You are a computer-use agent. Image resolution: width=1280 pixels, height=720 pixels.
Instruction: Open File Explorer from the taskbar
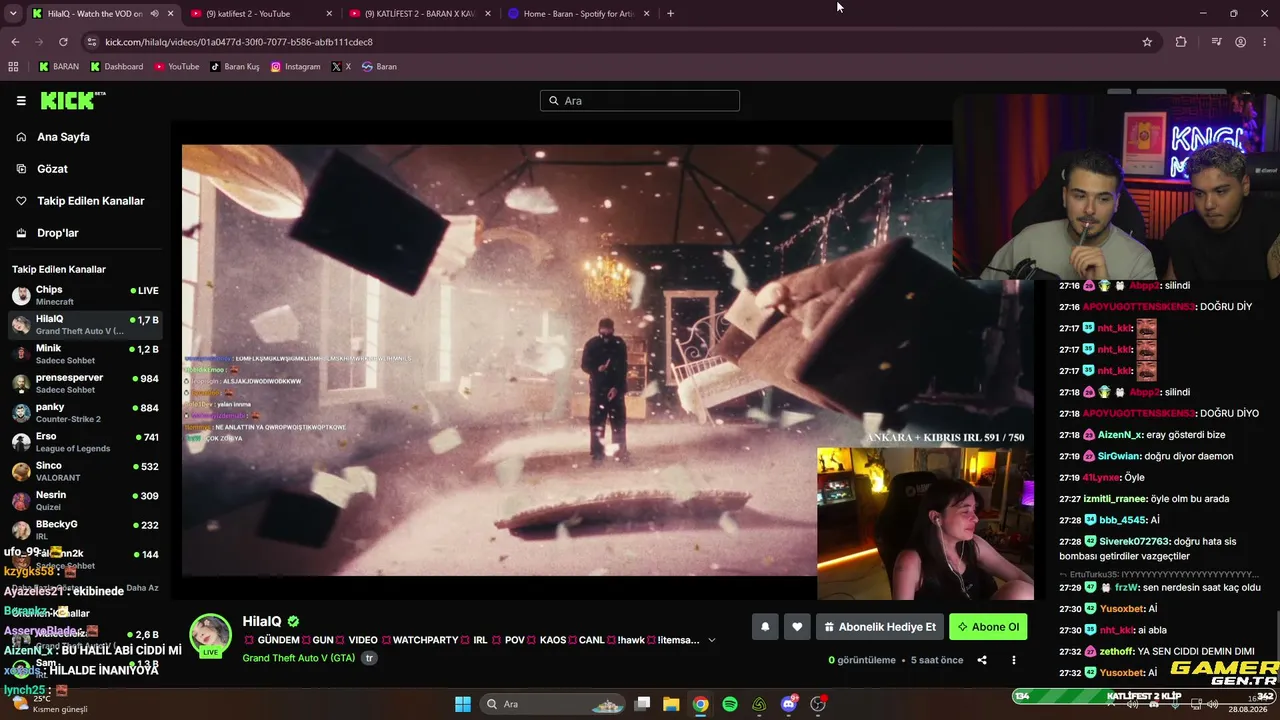click(x=671, y=704)
